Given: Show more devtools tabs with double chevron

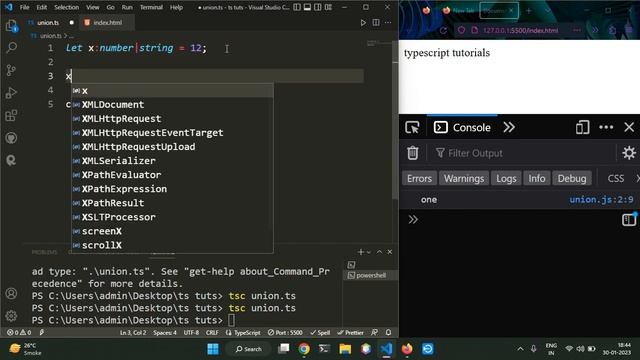Looking at the screenshot, I should pyautogui.click(x=509, y=127).
